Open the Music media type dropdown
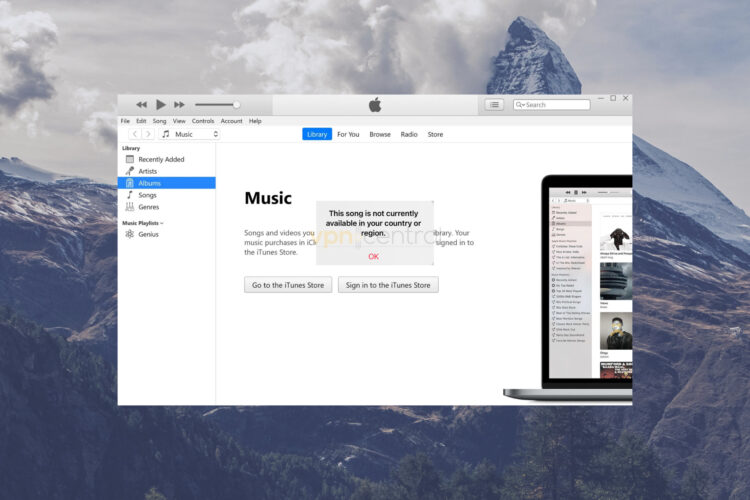This screenshot has height=500, width=750. (x=189, y=134)
